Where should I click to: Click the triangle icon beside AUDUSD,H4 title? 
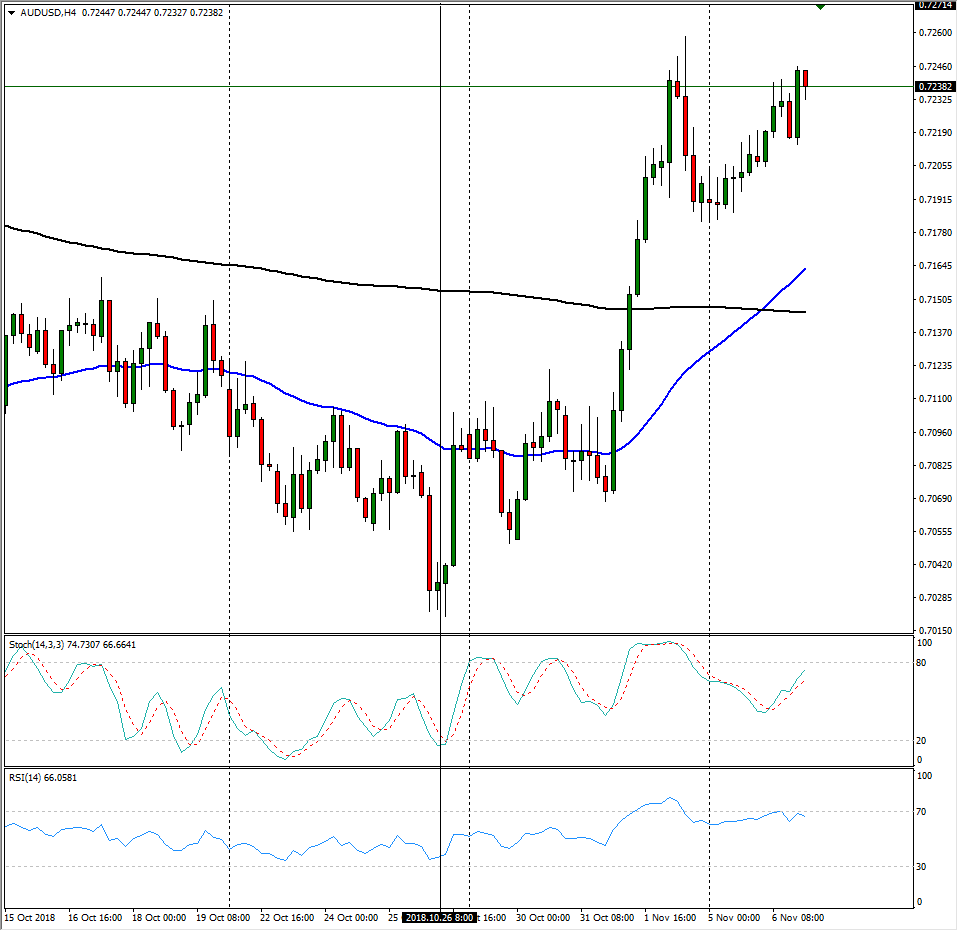(11, 12)
